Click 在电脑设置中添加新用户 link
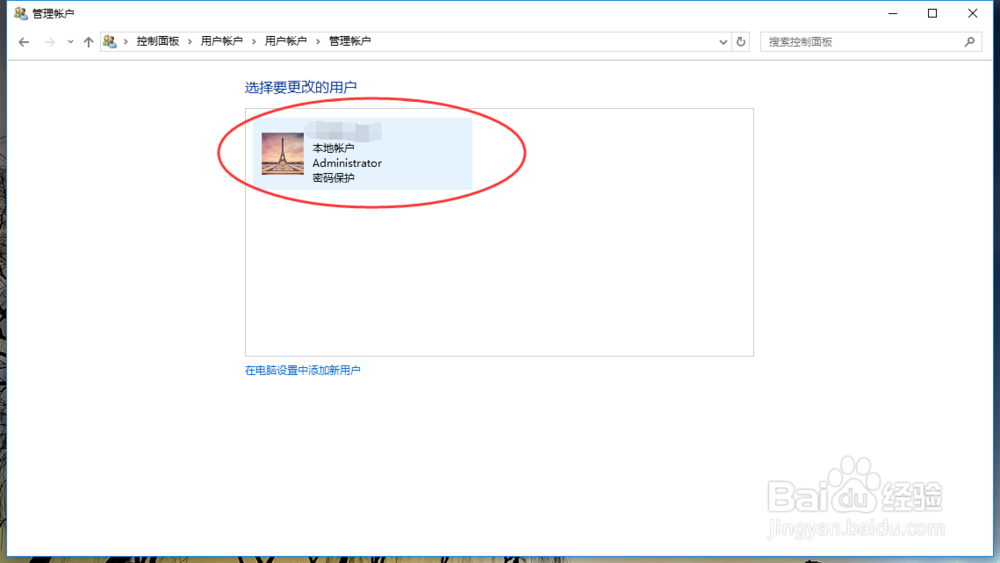This screenshot has height=563, width=1000. (x=302, y=370)
